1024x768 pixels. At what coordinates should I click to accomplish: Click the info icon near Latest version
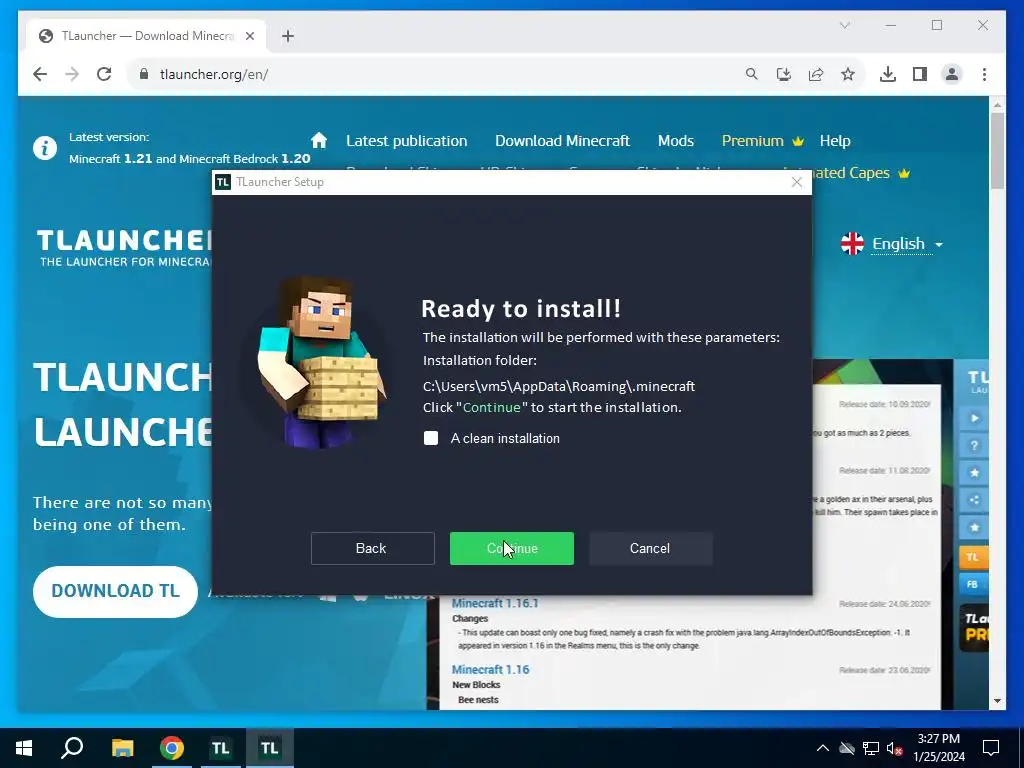(45, 148)
